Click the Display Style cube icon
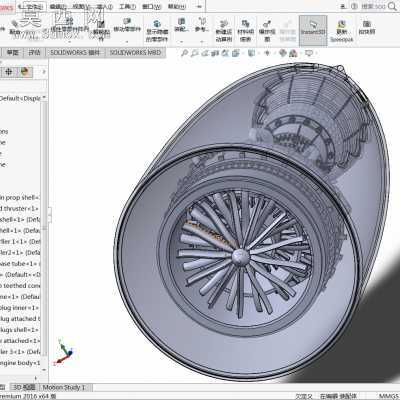The width and height of the screenshot is (400, 400). (x=251, y=53)
